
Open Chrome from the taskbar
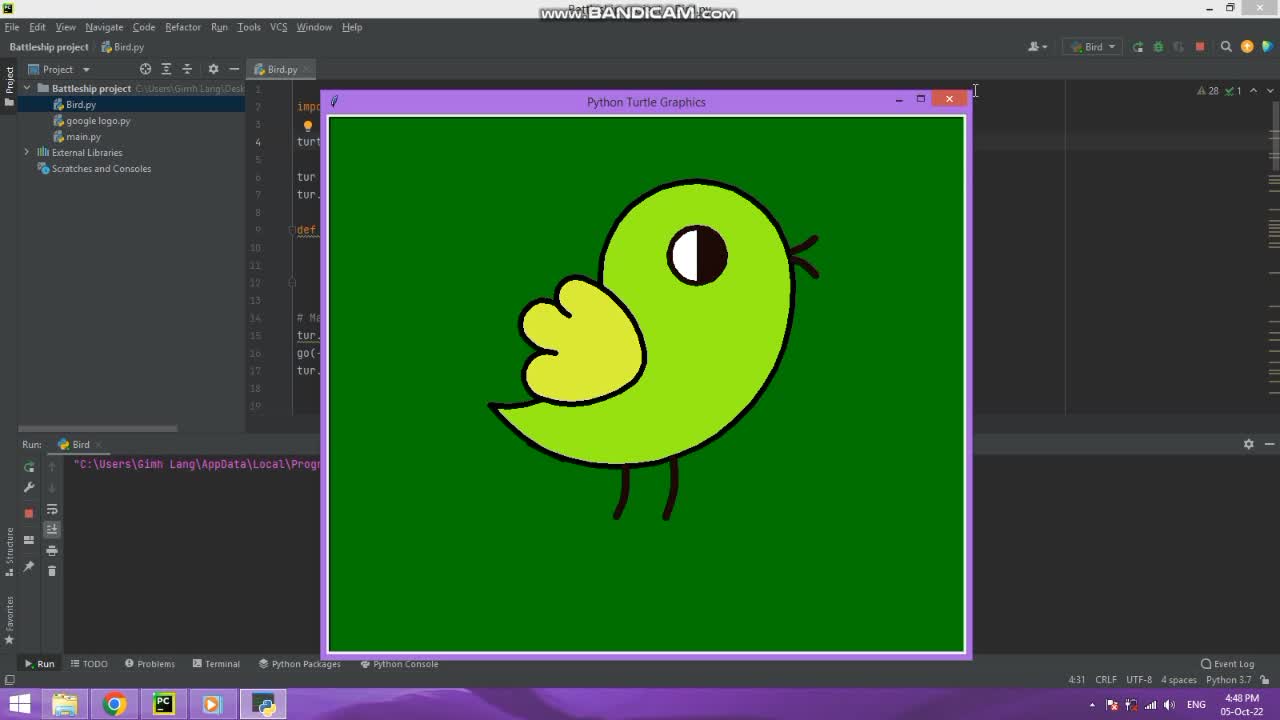pyautogui.click(x=114, y=705)
